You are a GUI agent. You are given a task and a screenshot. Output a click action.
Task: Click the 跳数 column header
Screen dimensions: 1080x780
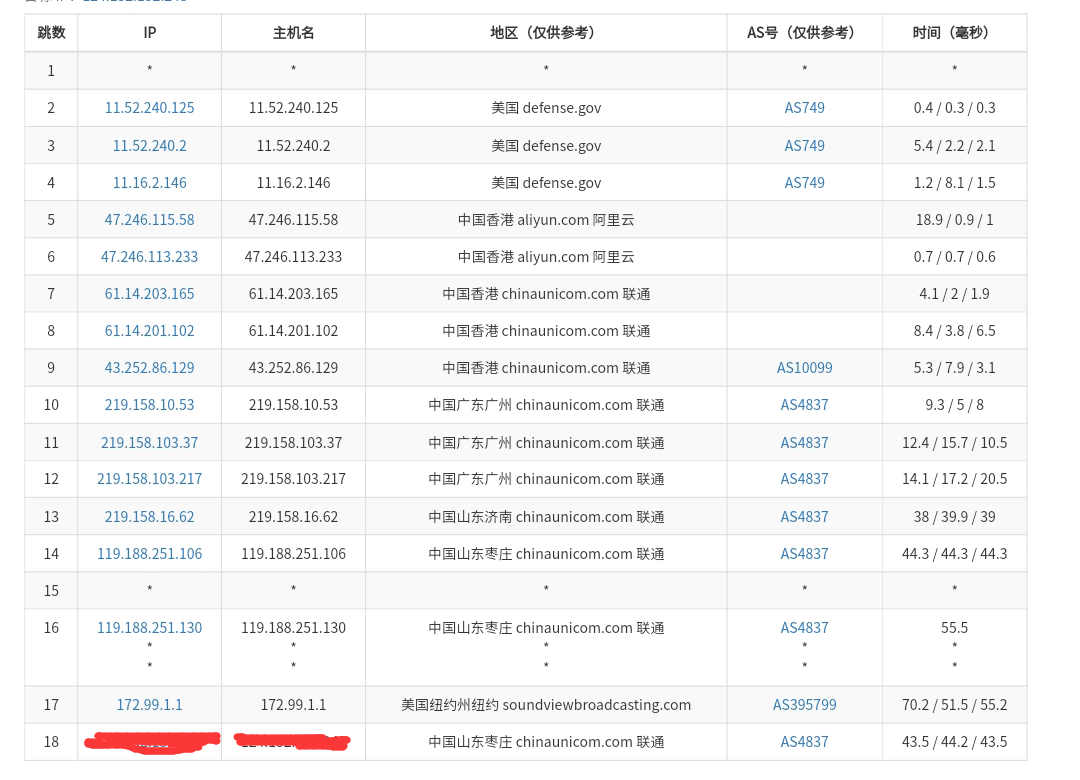pos(51,33)
